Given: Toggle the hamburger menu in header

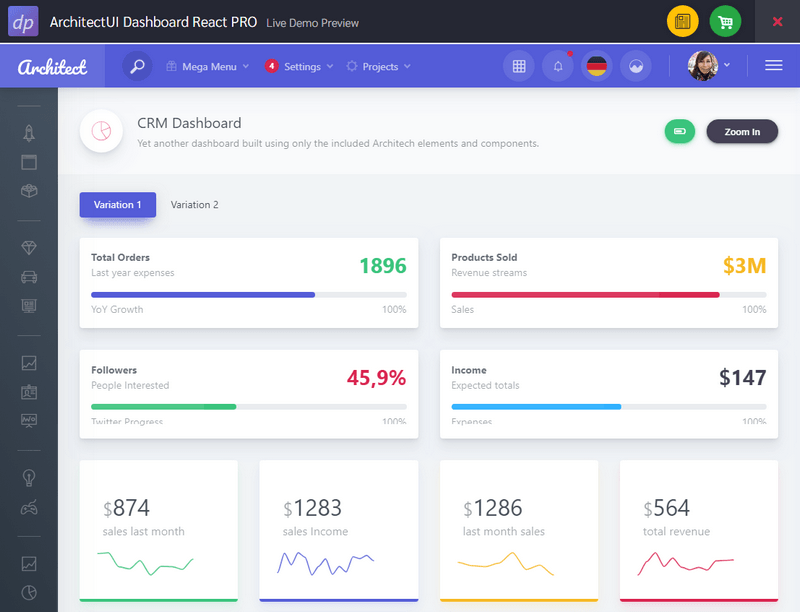Looking at the screenshot, I should pos(773,66).
